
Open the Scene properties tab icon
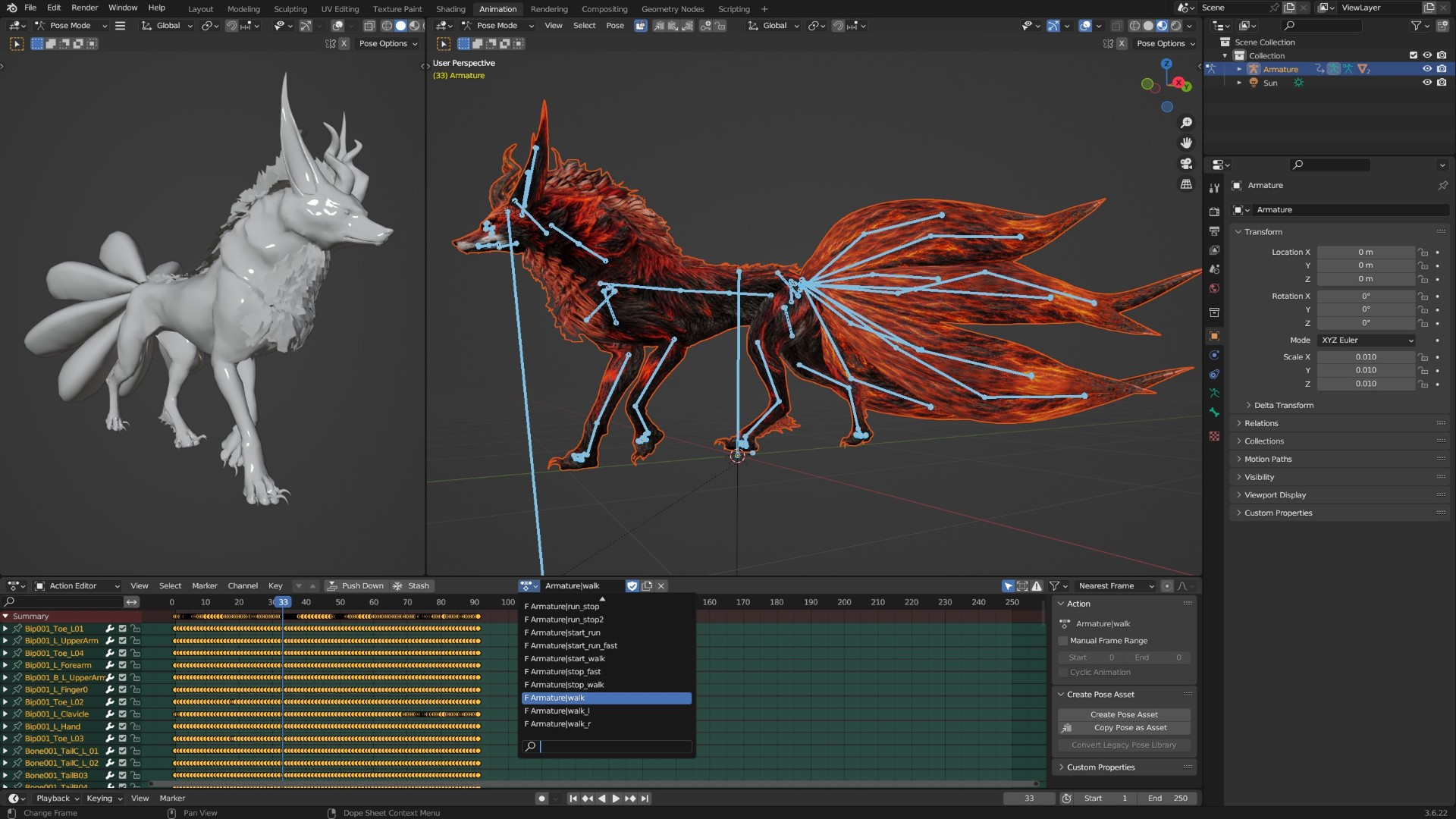click(x=1214, y=269)
